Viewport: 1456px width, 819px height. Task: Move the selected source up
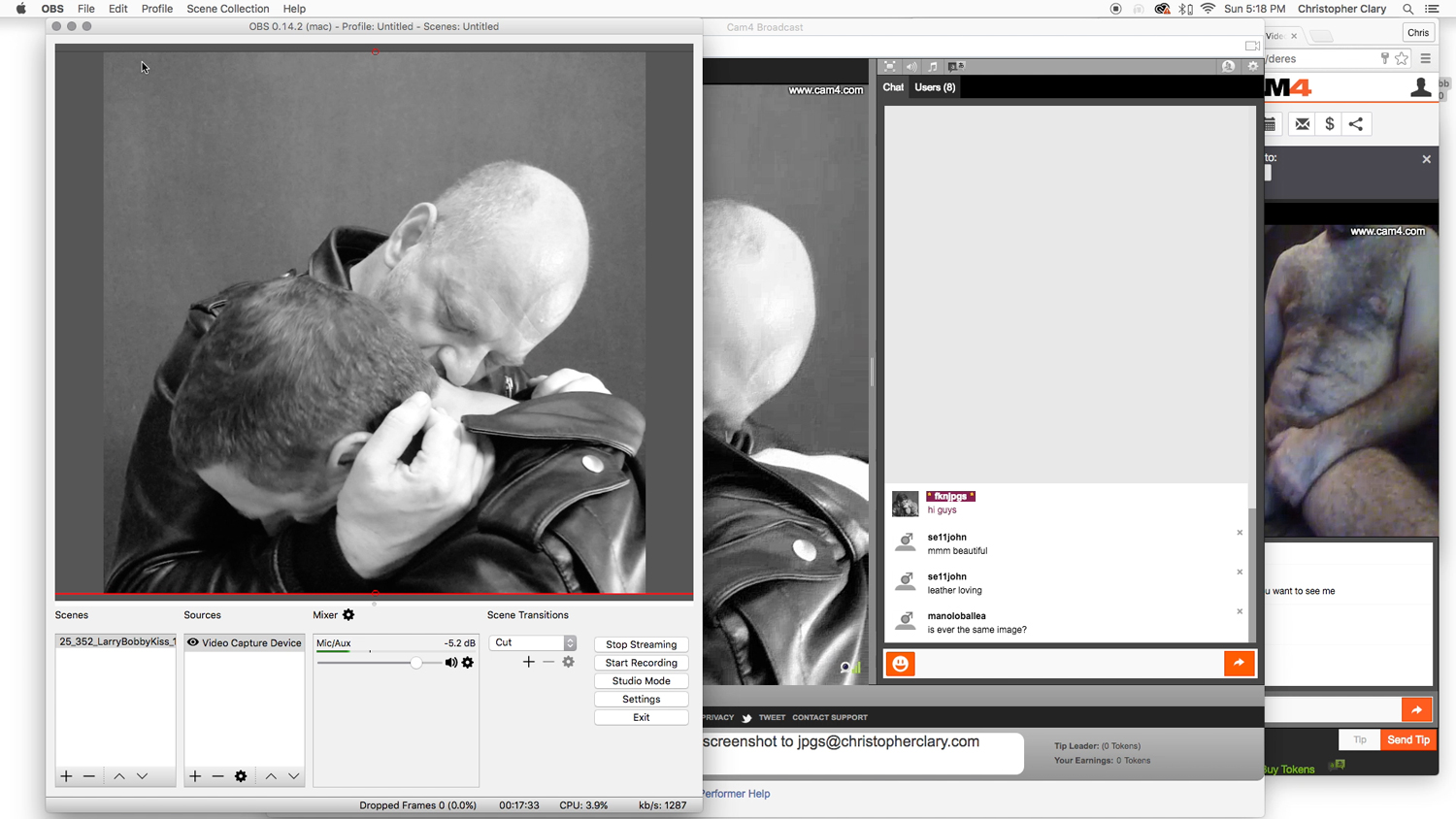271,776
